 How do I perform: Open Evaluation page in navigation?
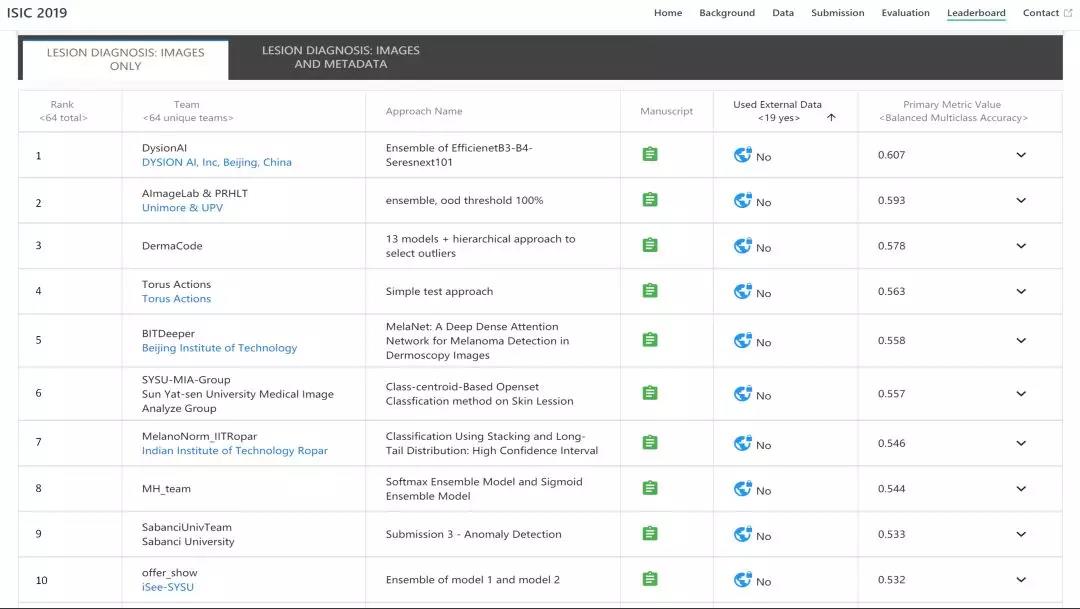click(906, 13)
